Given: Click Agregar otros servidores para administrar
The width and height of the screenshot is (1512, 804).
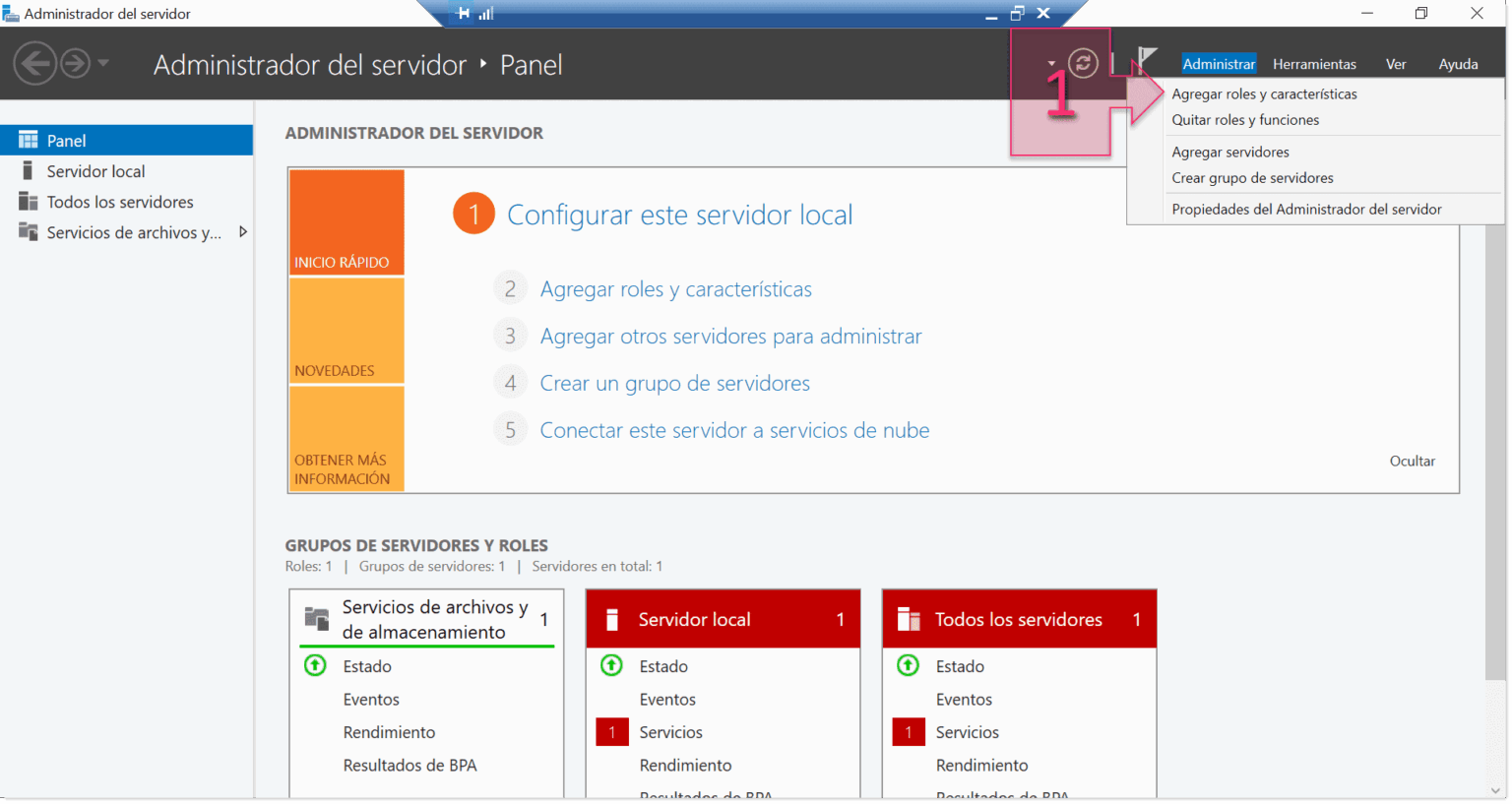Looking at the screenshot, I should [x=730, y=336].
